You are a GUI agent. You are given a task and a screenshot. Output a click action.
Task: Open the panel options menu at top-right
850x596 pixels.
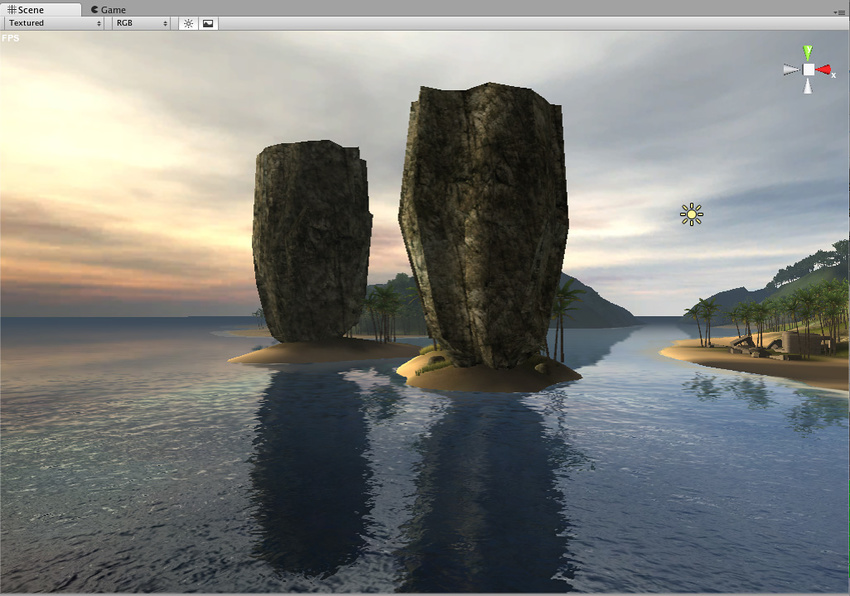[x=839, y=11]
